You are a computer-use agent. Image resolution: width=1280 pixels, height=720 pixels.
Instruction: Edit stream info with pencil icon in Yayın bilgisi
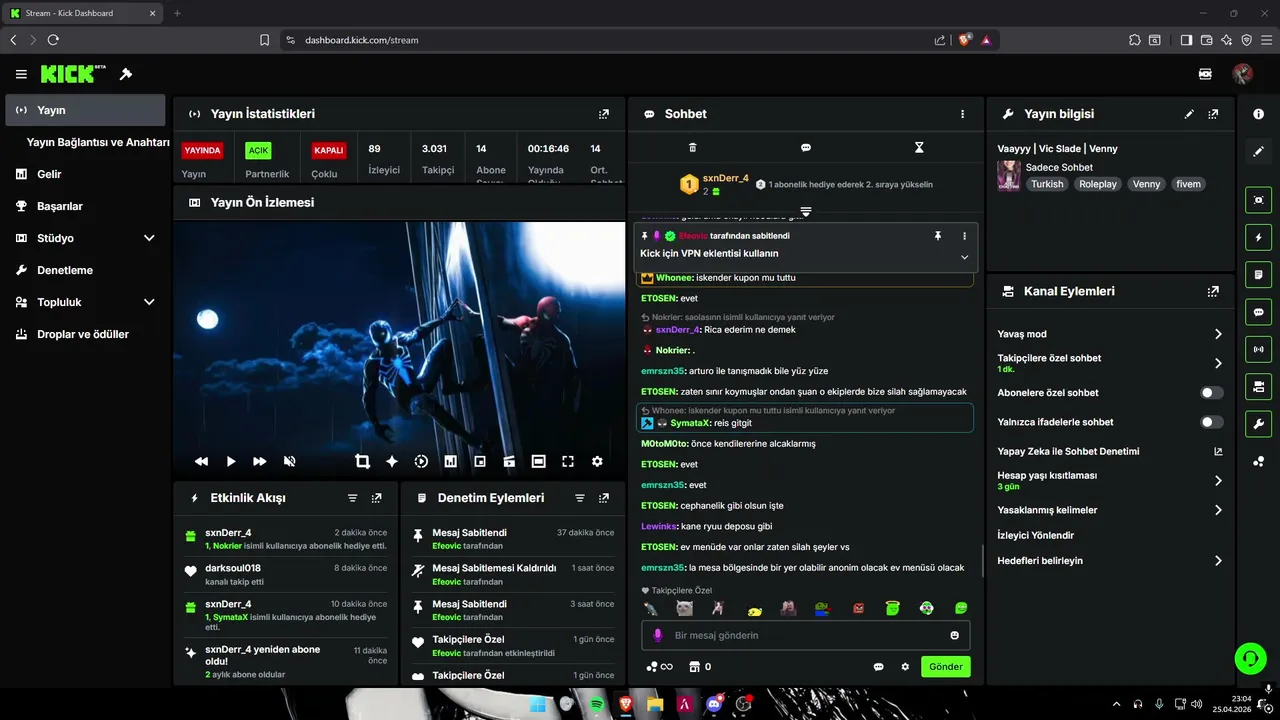pos(1189,114)
